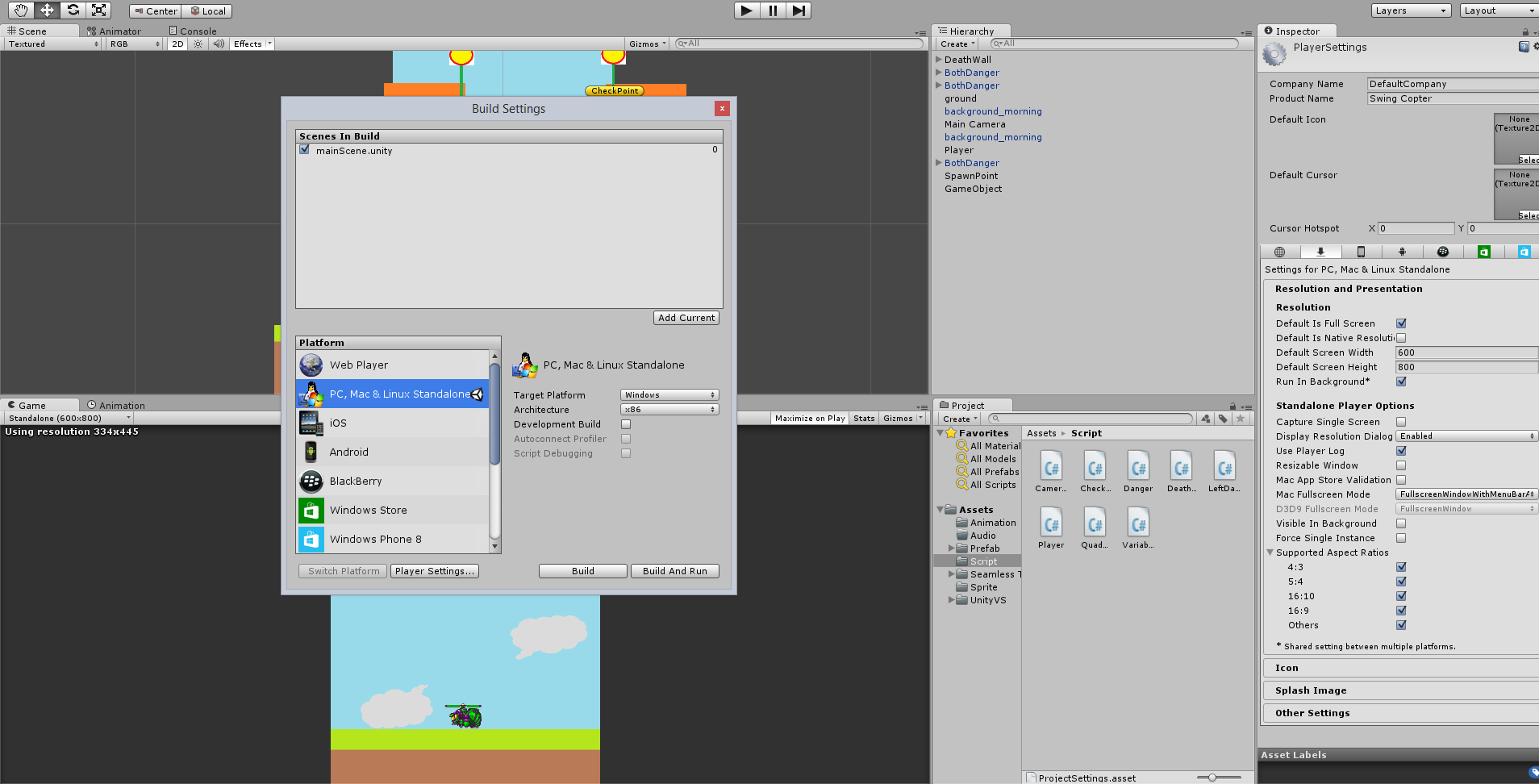Image resolution: width=1539 pixels, height=784 pixels.
Task: Toggle scene lighting sun icon
Action: point(198,44)
